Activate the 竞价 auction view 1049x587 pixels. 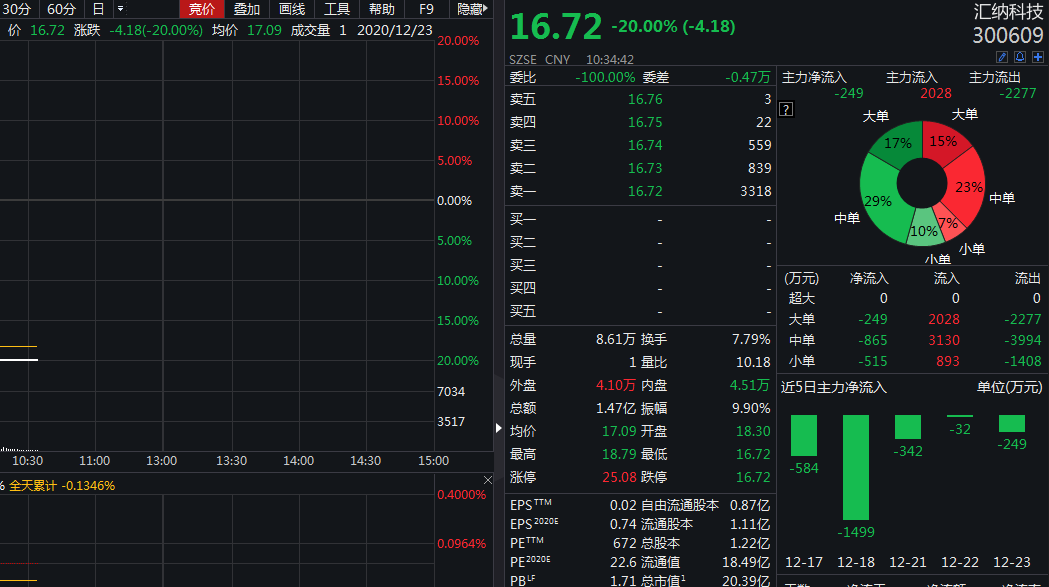point(201,9)
